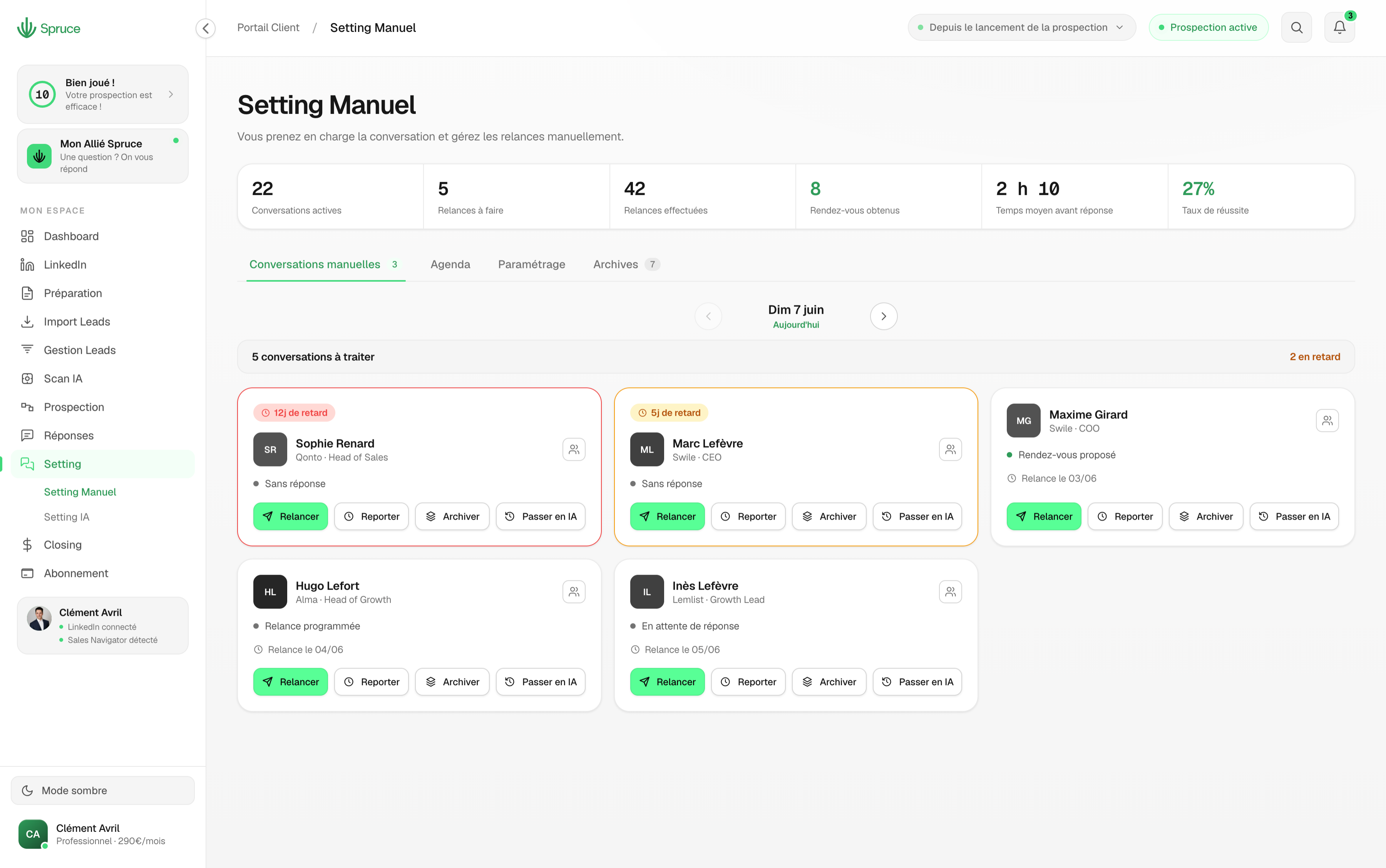Click Archiver for Marc Lefèvre
Viewport: 1386px width, 868px height.
(x=829, y=517)
